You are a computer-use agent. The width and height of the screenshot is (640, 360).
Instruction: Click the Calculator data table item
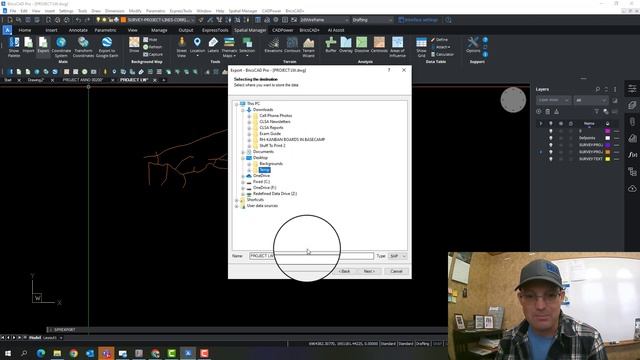point(442,54)
